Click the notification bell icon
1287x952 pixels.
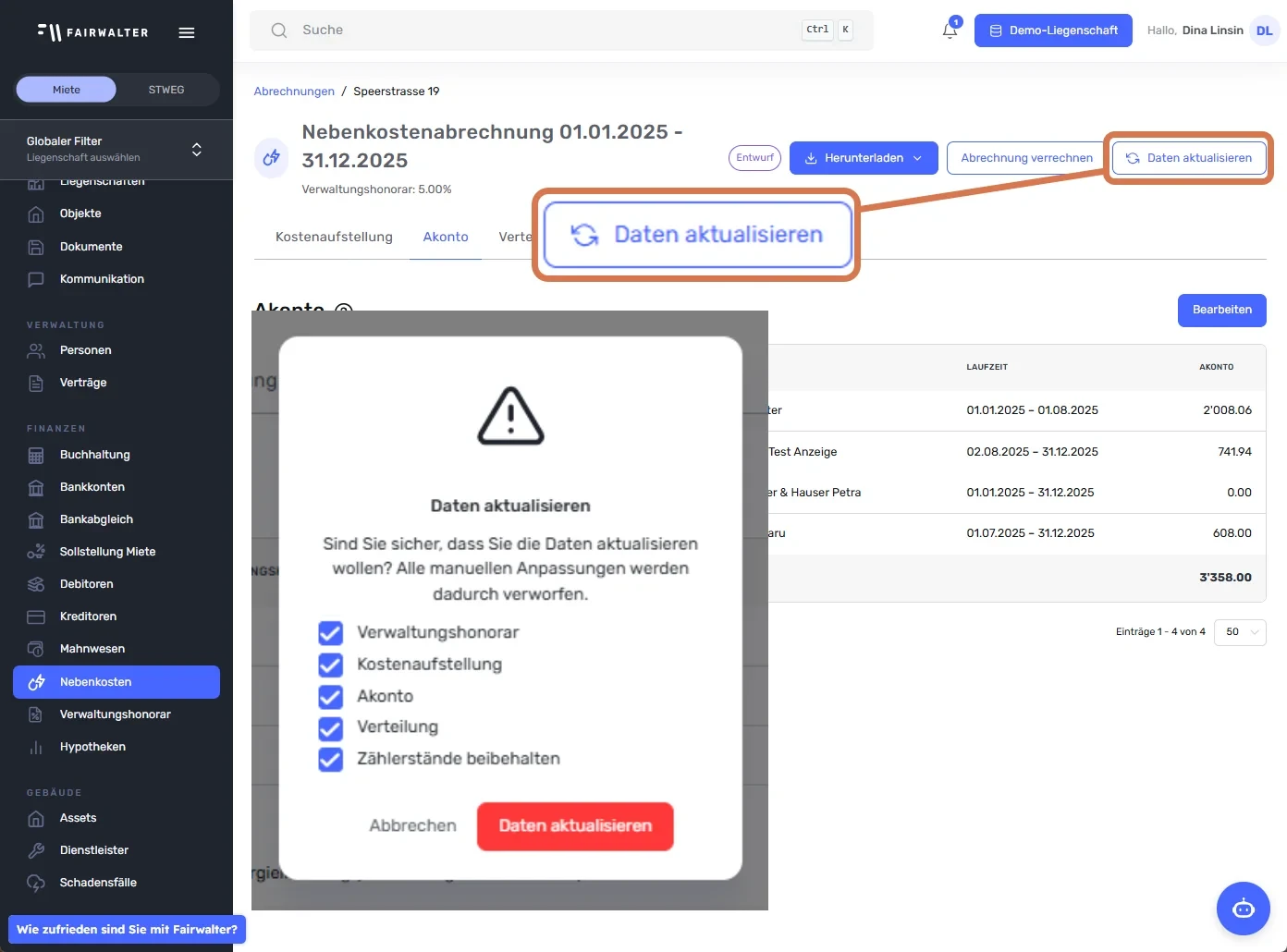coord(950,30)
